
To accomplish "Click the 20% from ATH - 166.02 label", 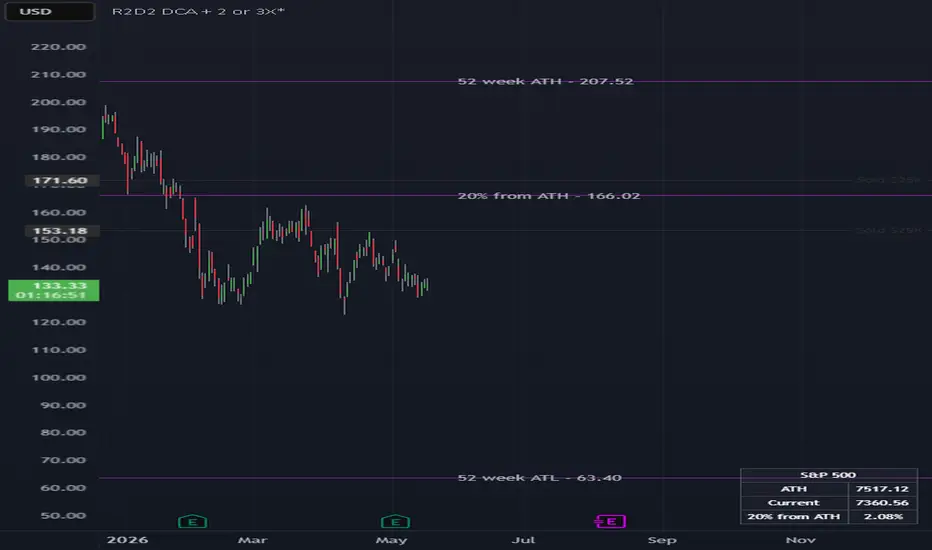I will [549, 196].
